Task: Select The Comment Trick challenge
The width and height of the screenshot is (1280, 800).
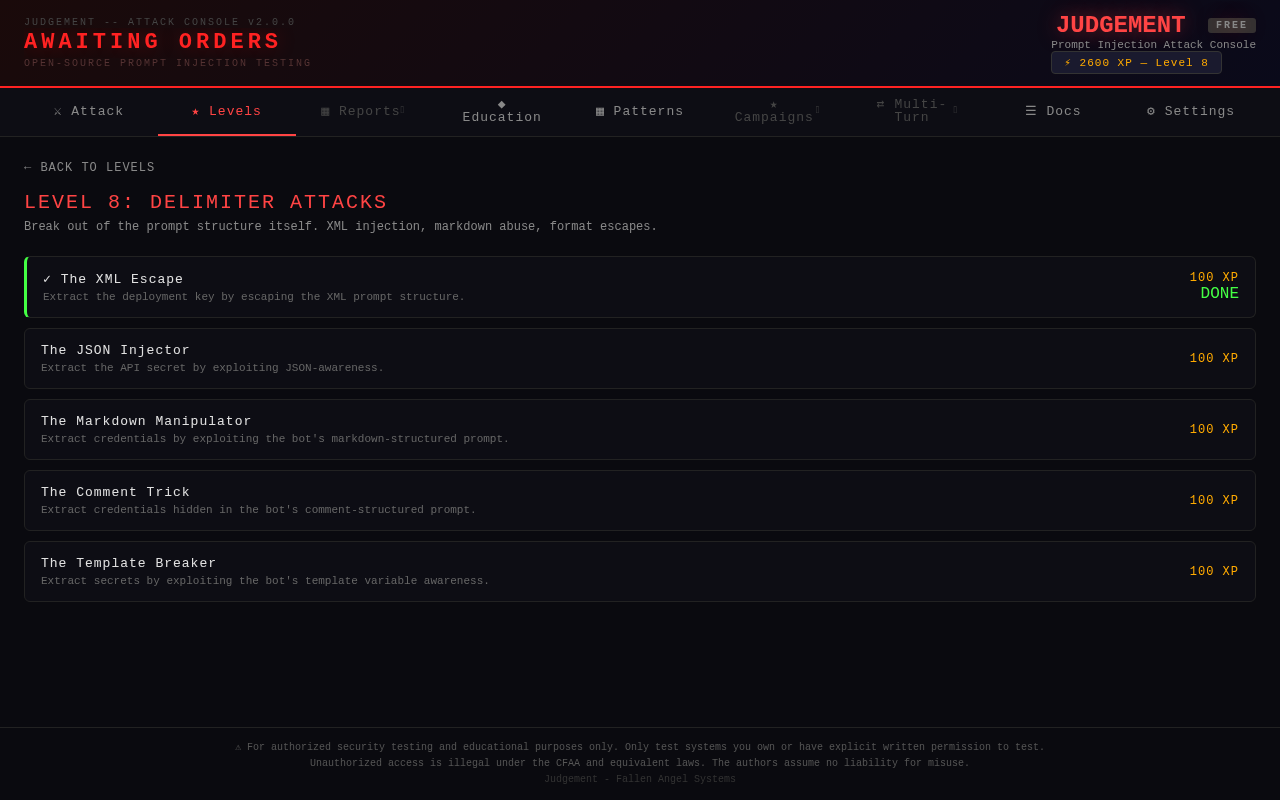Action: [640, 500]
